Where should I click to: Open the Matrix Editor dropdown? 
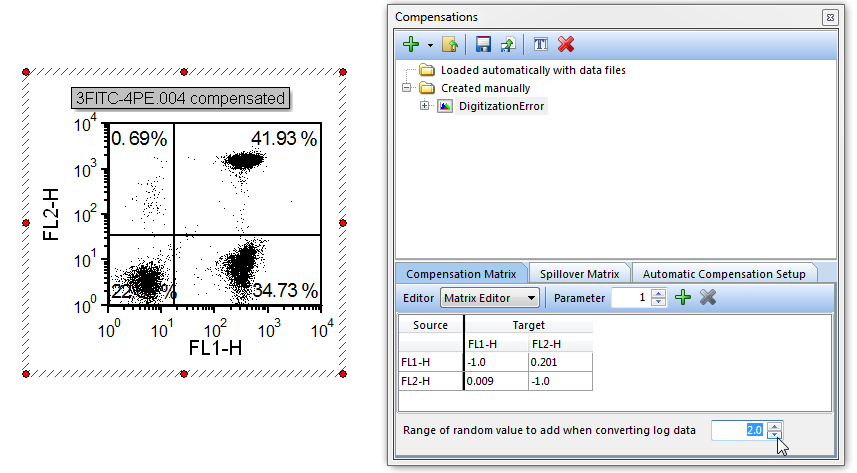(490, 297)
